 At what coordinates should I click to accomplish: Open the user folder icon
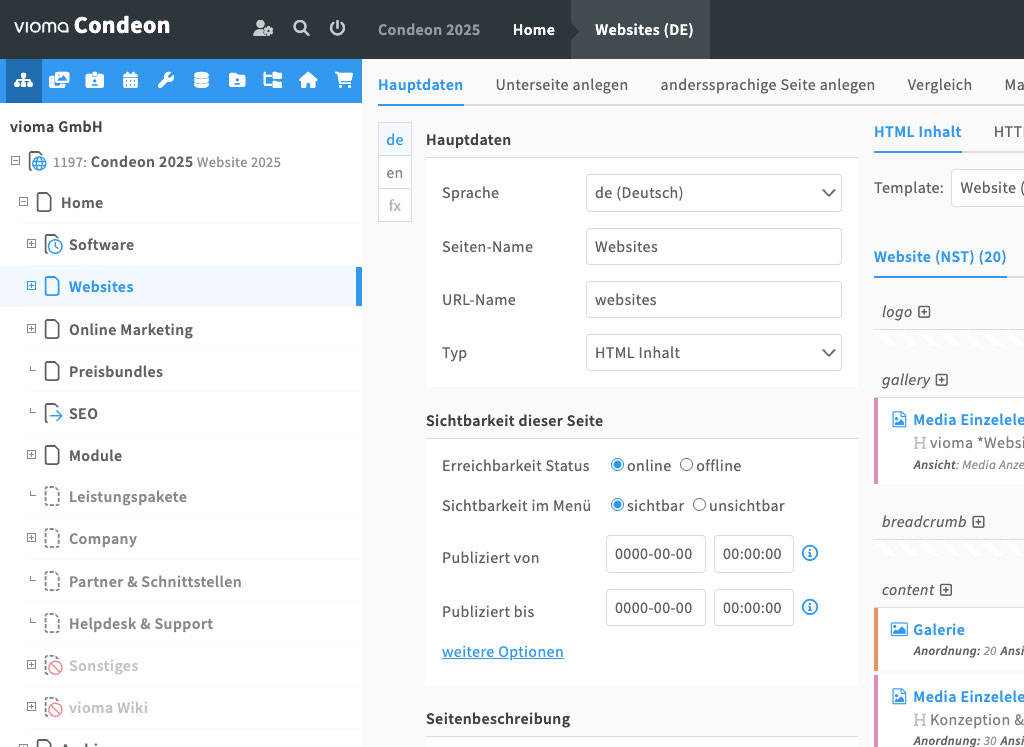click(x=236, y=81)
